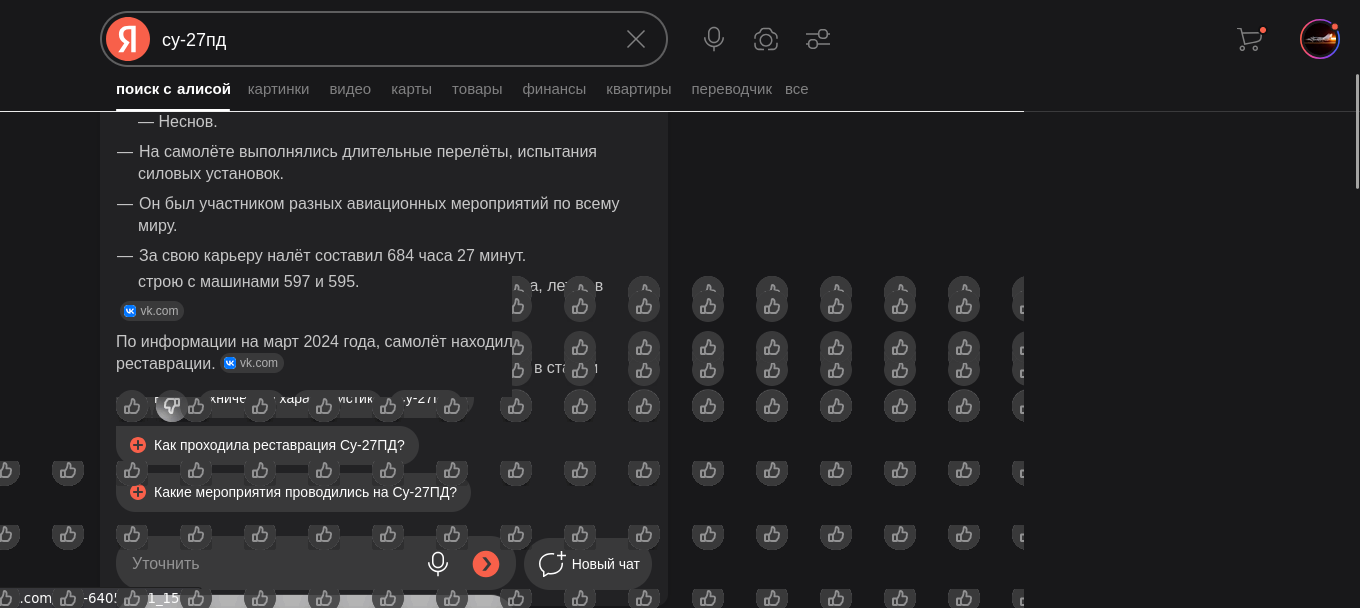This screenshot has width=1360, height=608.
Task: Open search settings sliders icon
Action: (x=818, y=39)
